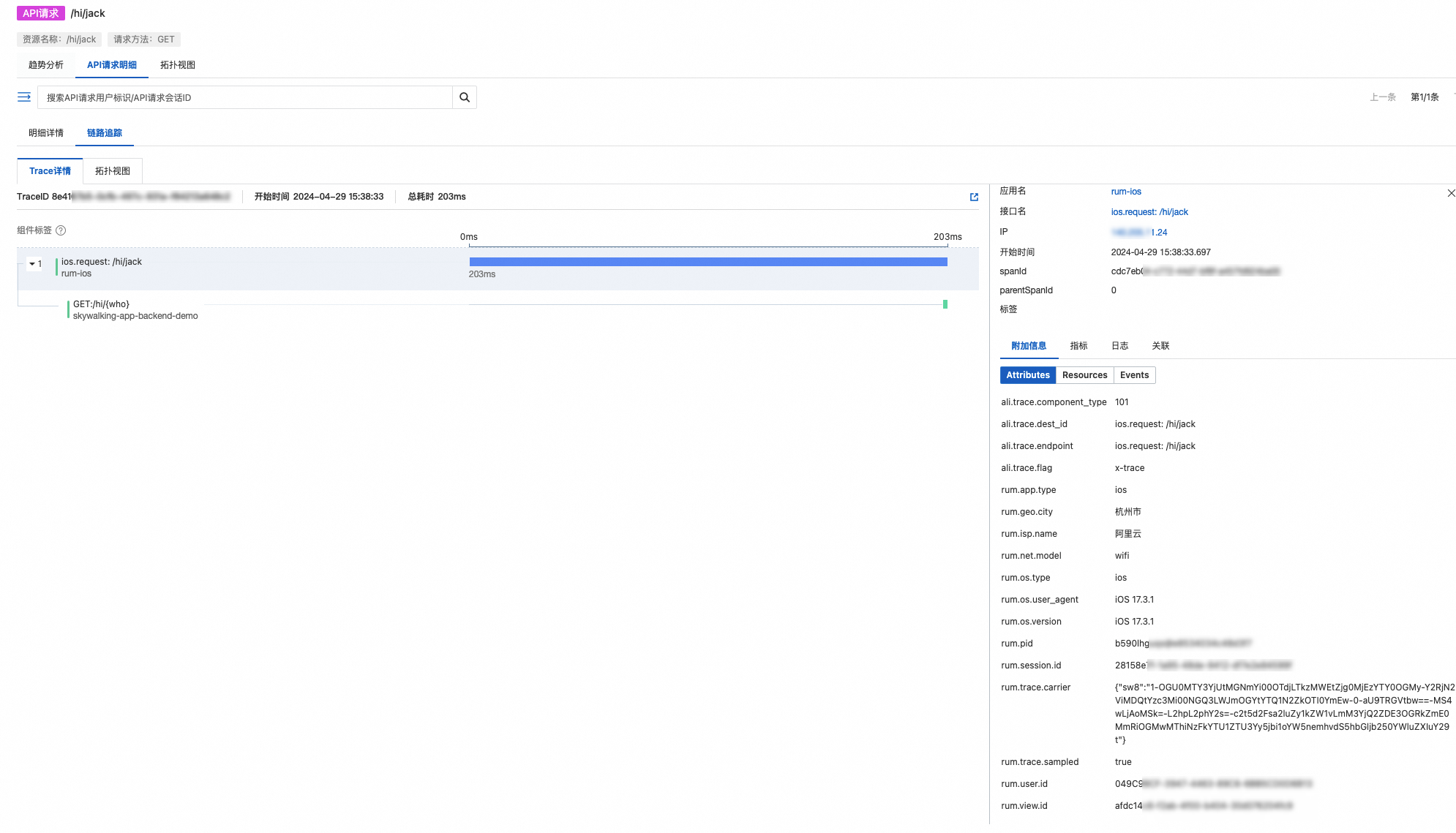Screen dimensions: 1456x833
Task: Open the 指标 tab in span panel
Action: click(1078, 345)
